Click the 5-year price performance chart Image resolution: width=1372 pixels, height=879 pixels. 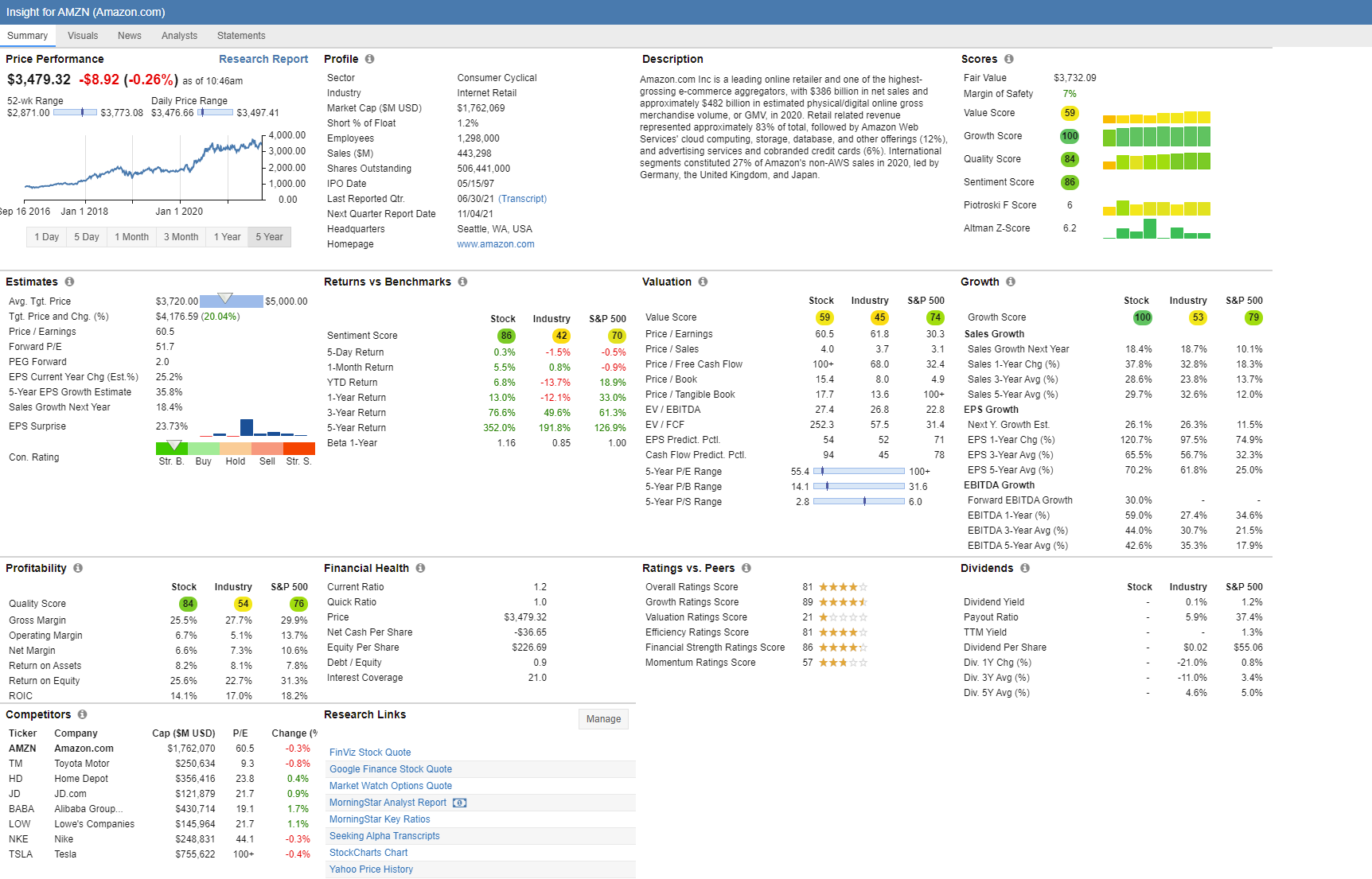(143, 167)
